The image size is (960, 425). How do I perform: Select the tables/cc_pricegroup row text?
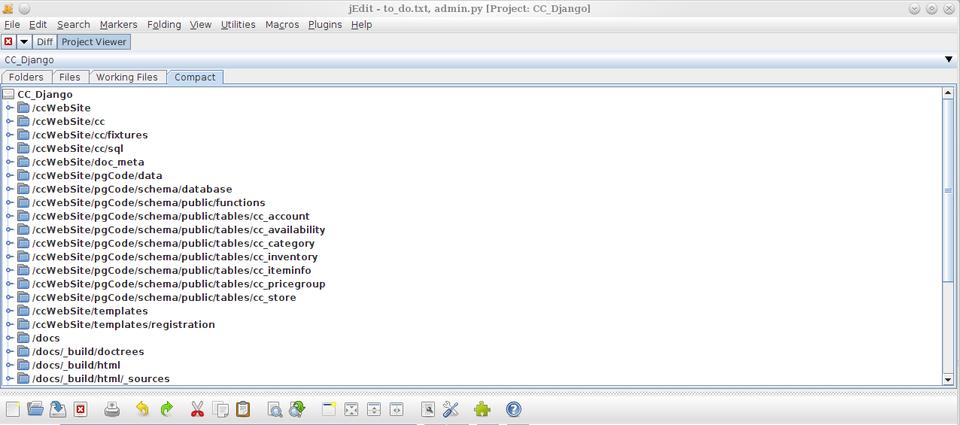pyautogui.click(x=179, y=284)
